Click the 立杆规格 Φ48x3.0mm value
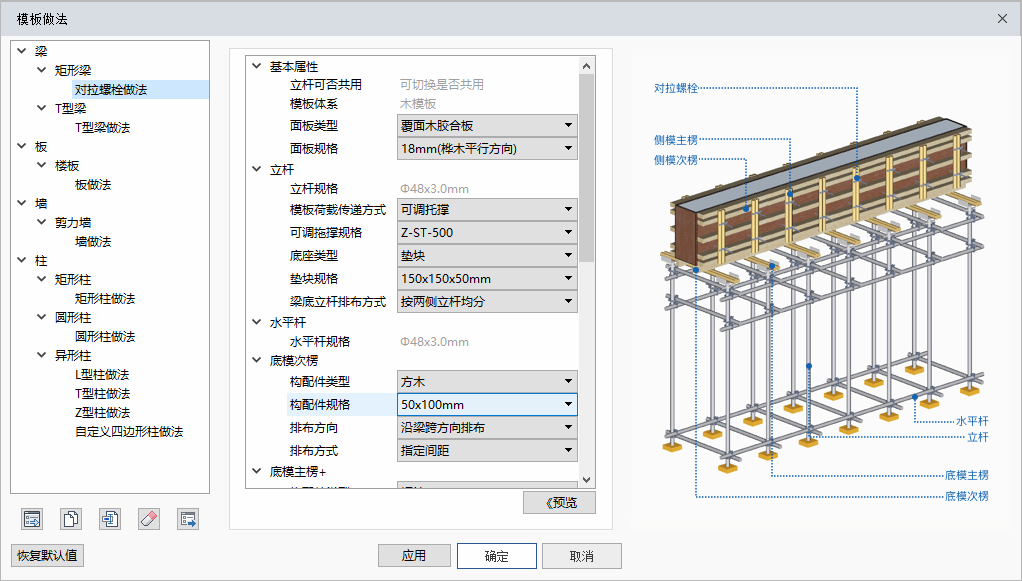This screenshot has width=1022, height=581. click(434, 189)
